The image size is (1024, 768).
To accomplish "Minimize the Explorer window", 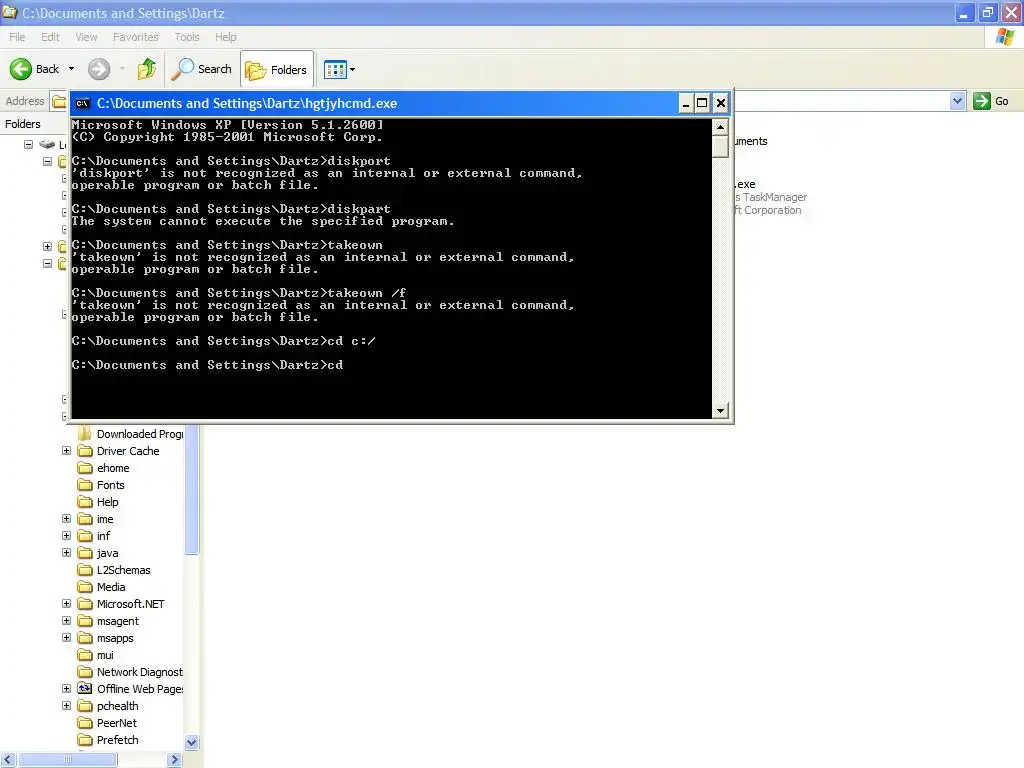I will pos(964,12).
